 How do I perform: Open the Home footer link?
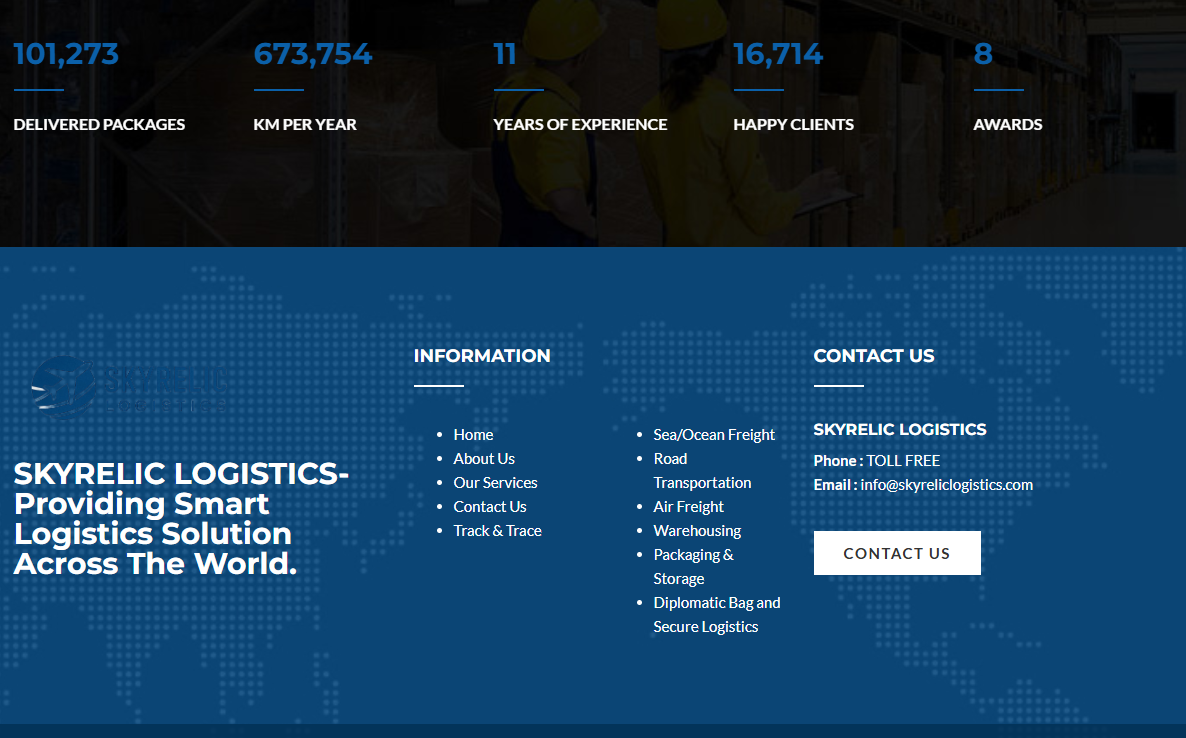coord(473,434)
